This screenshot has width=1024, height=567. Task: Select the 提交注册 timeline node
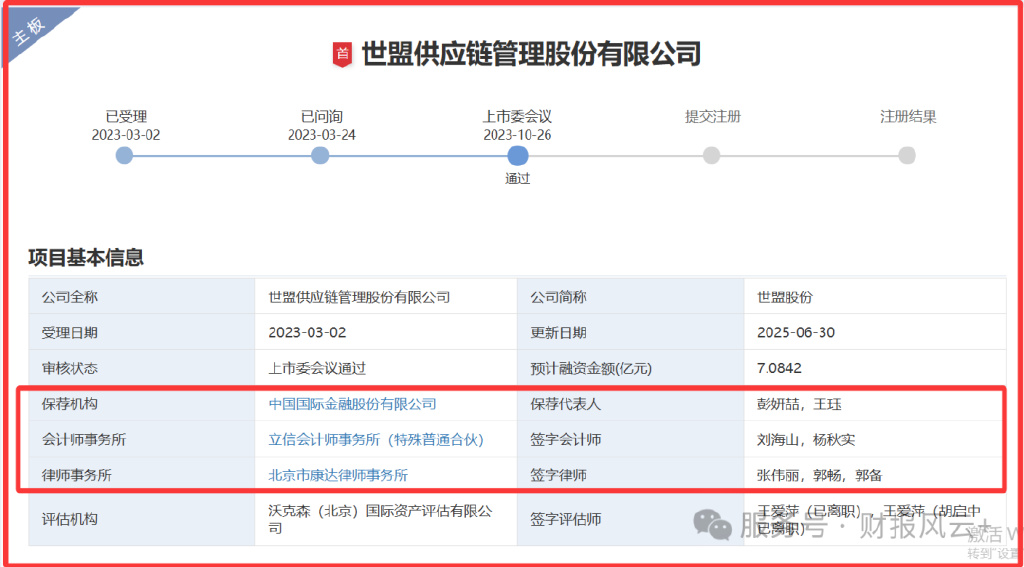pos(712,155)
